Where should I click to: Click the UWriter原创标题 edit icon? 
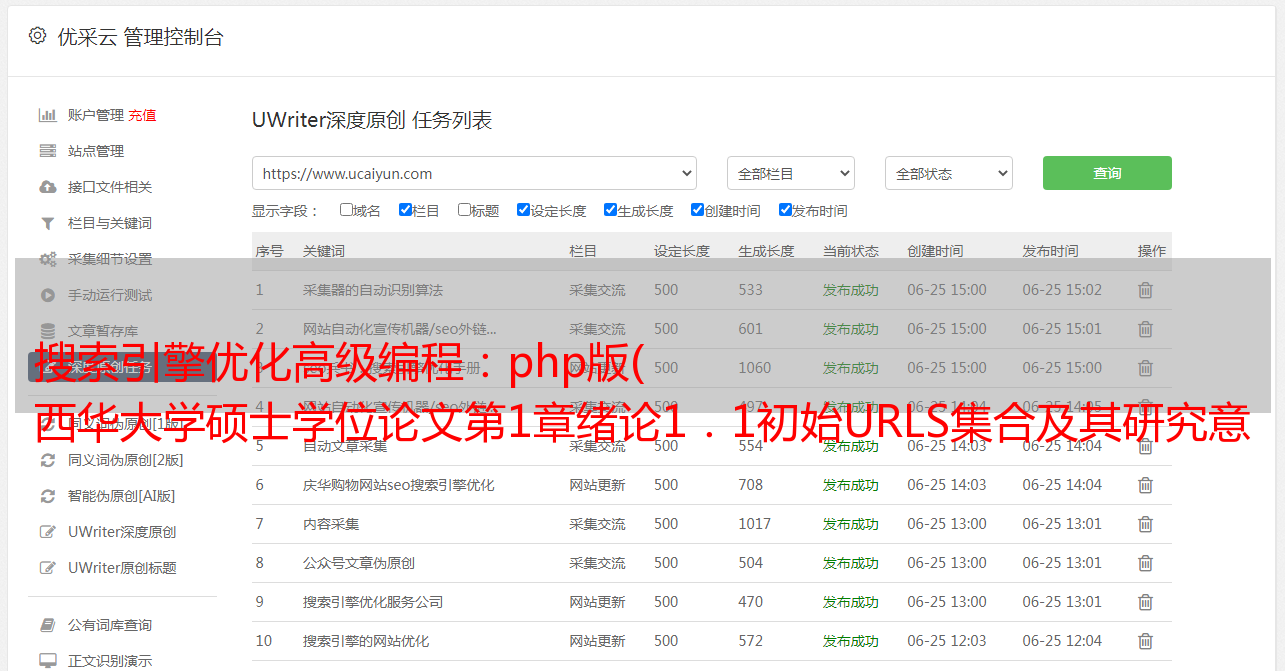point(47,568)
